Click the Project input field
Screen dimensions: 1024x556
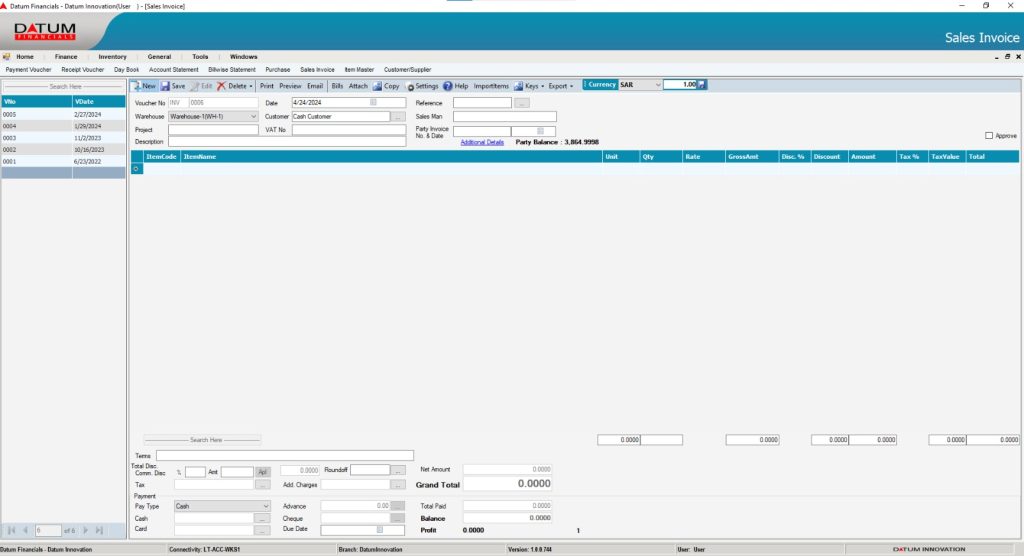pos(214,129)
